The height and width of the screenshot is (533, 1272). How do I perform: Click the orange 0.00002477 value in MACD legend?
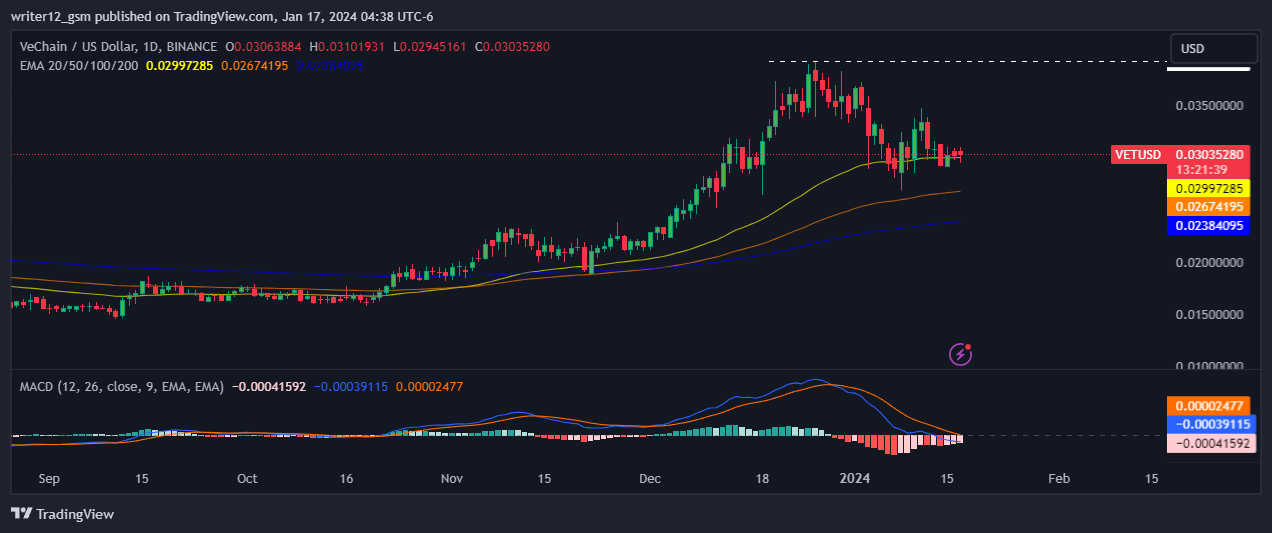point(430,386)
